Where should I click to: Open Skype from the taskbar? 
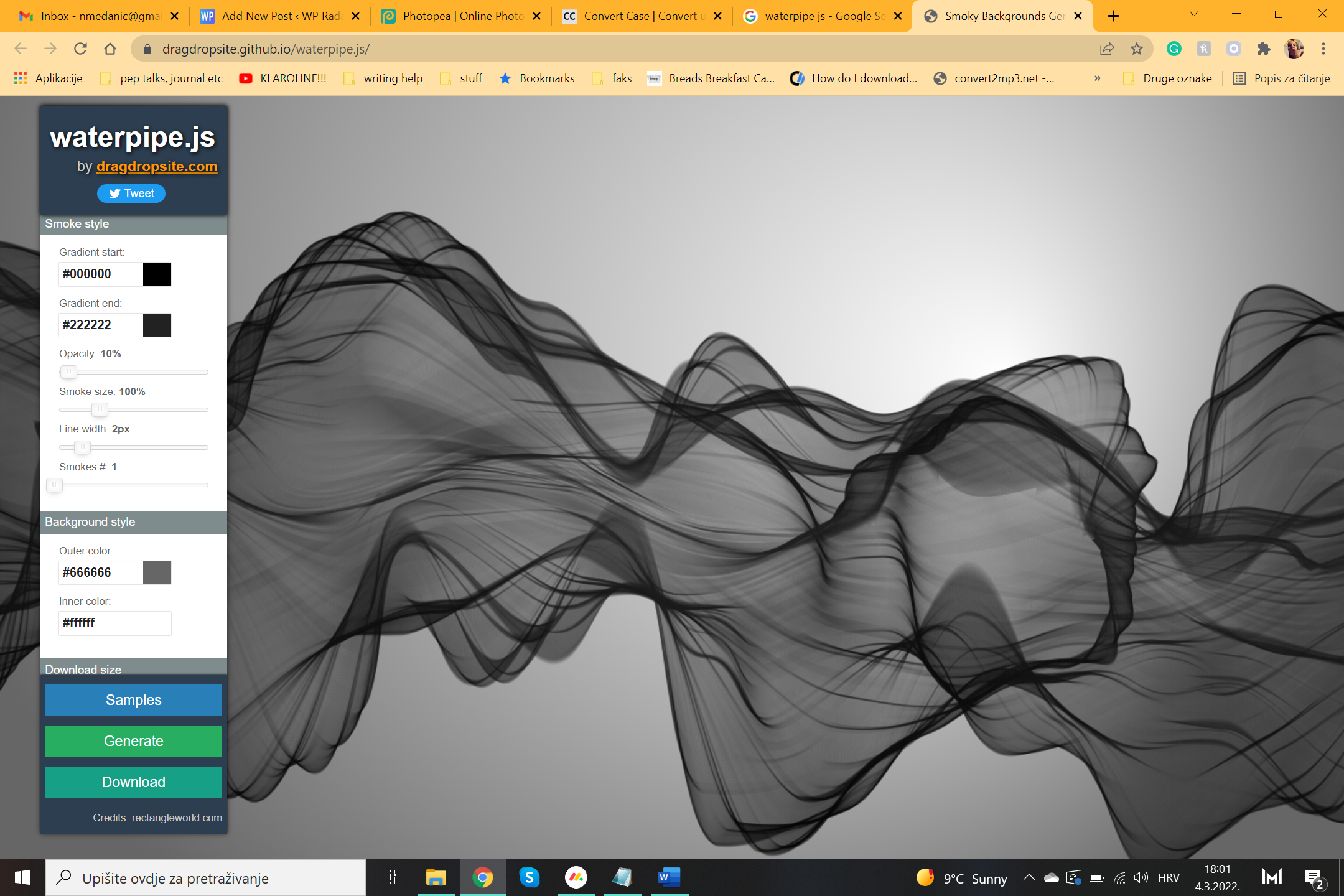coord(529,877)
